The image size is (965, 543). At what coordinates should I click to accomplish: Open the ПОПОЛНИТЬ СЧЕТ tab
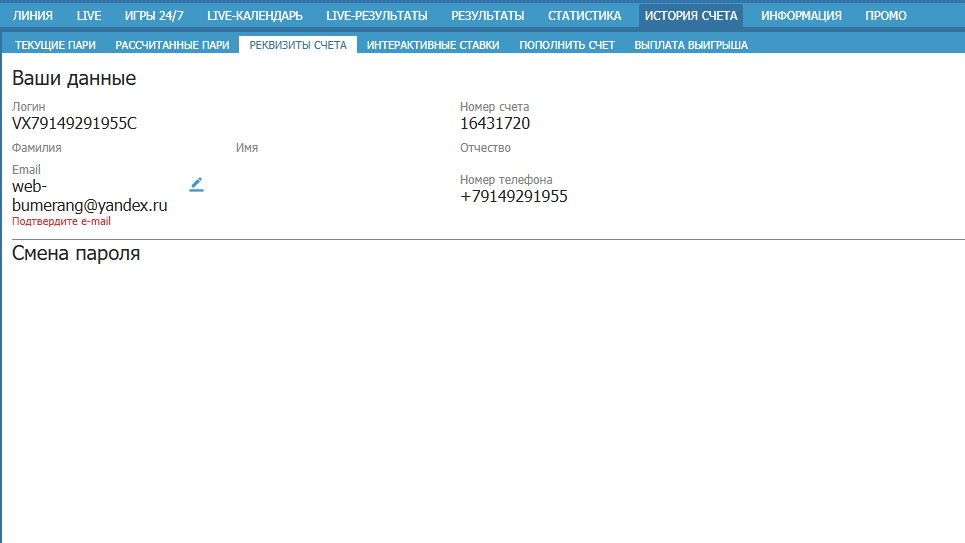567,45
